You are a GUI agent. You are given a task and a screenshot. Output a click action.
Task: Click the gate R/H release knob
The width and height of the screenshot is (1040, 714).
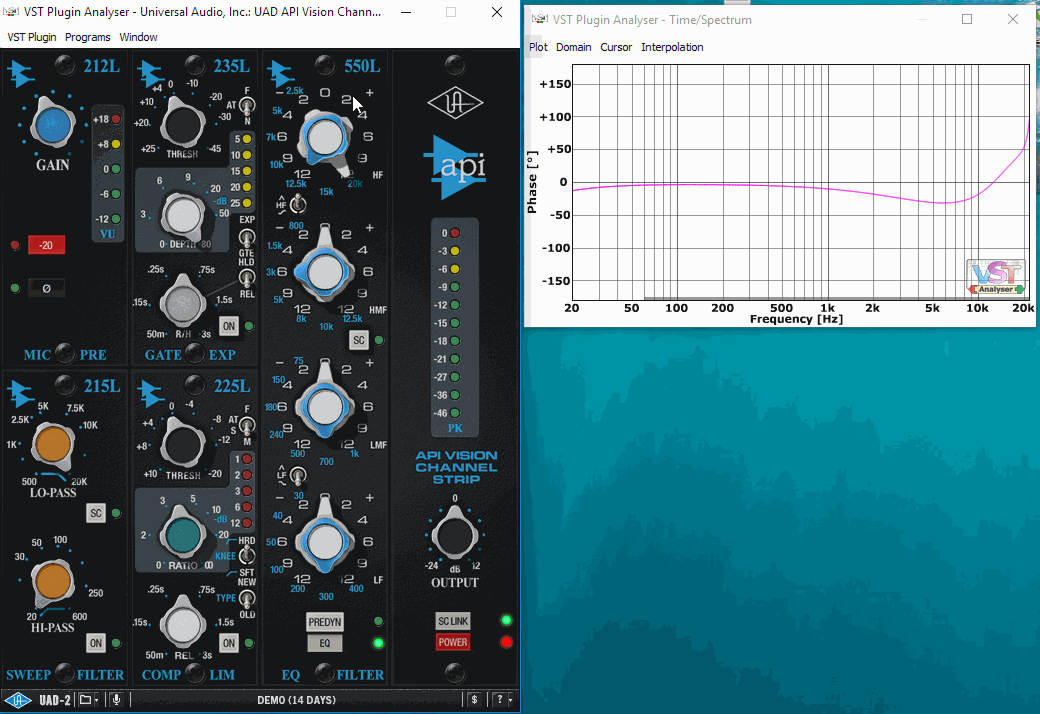[183, 303]
